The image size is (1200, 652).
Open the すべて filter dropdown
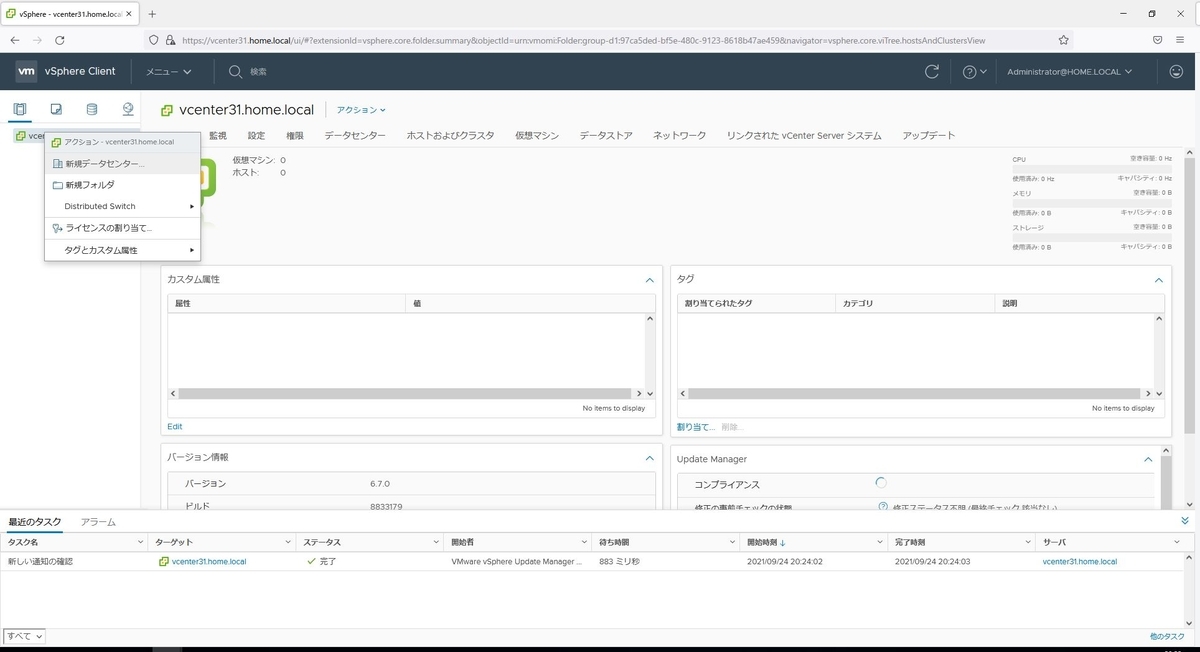click(25, 636)
